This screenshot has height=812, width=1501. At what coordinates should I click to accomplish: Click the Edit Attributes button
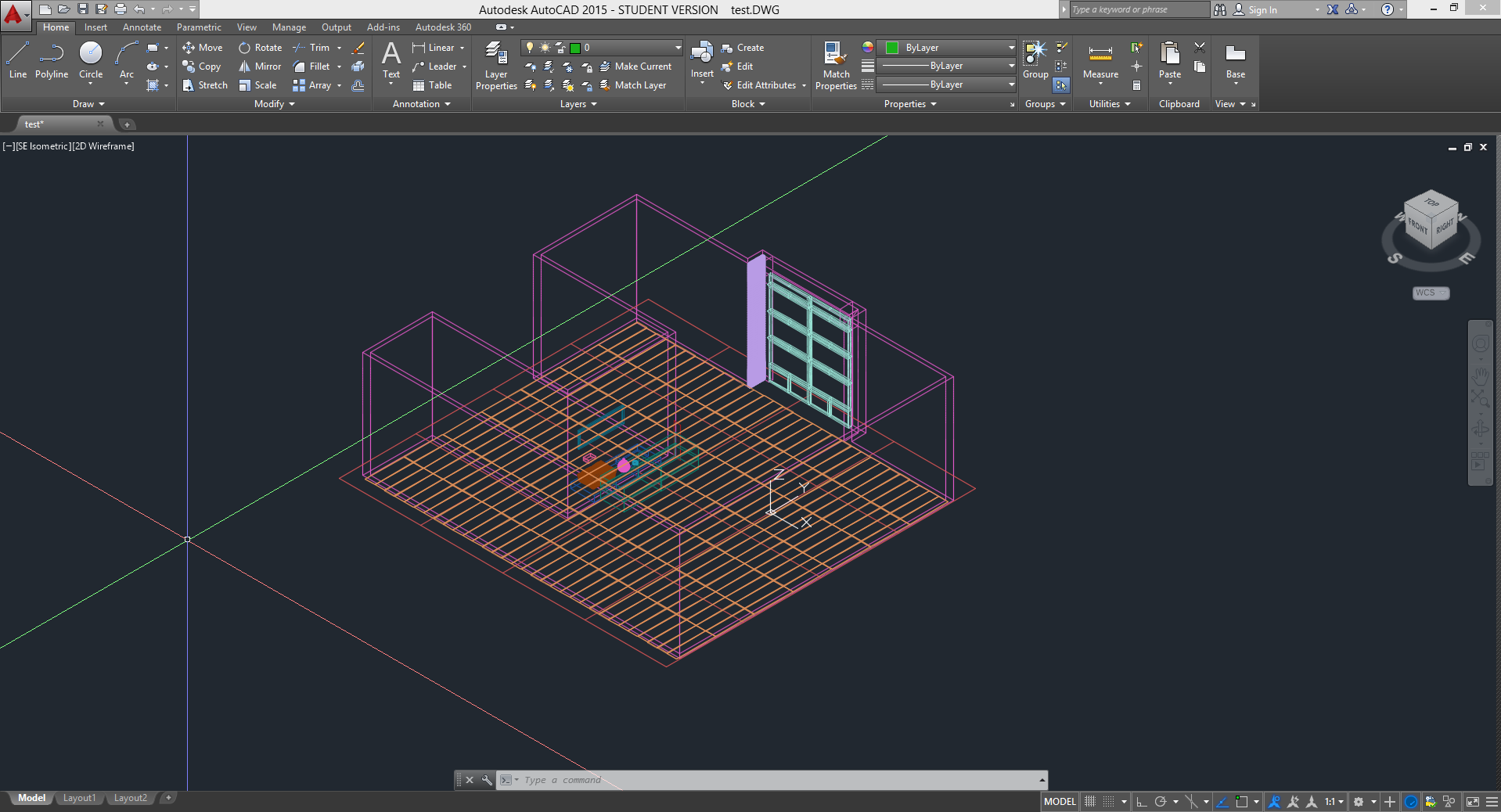click(x=763, y=85)
